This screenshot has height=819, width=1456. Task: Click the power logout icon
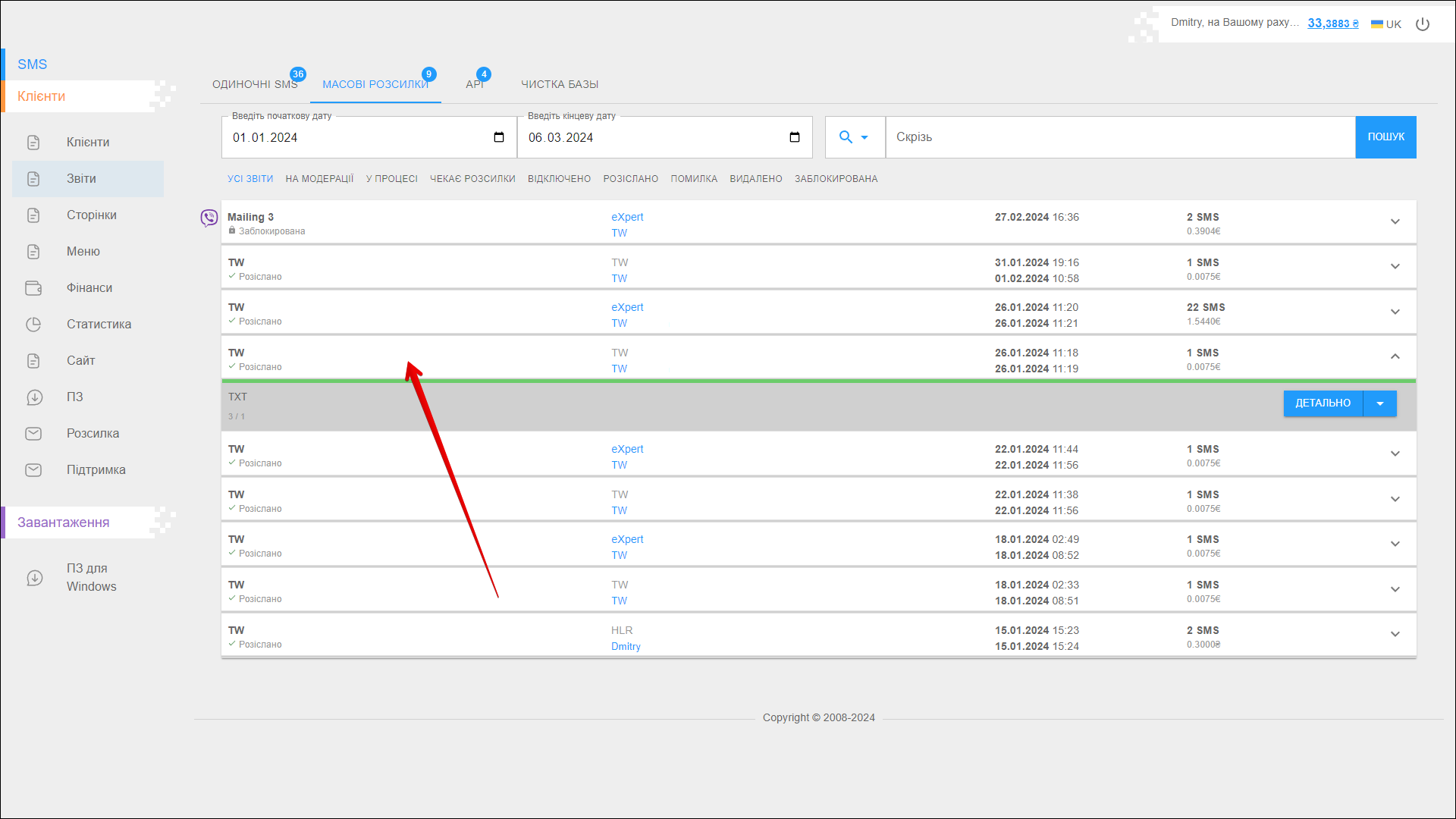[x=1423, y=24]
